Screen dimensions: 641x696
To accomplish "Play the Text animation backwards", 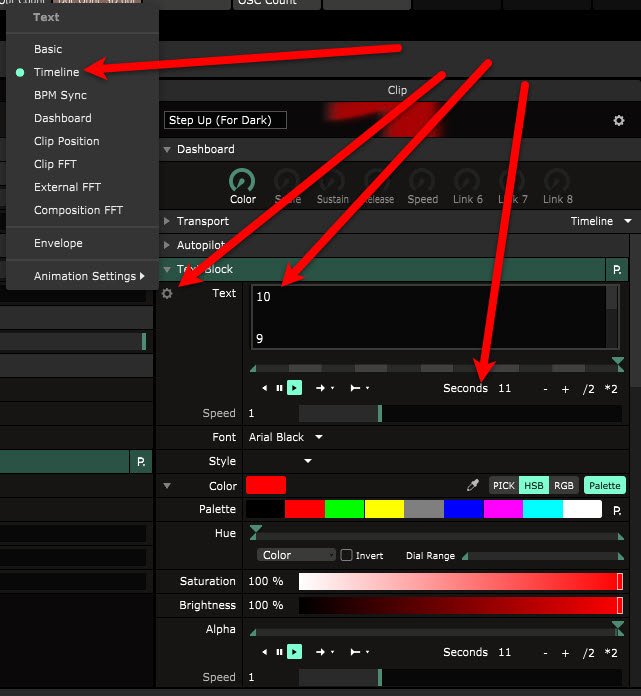I will (265, 388).
